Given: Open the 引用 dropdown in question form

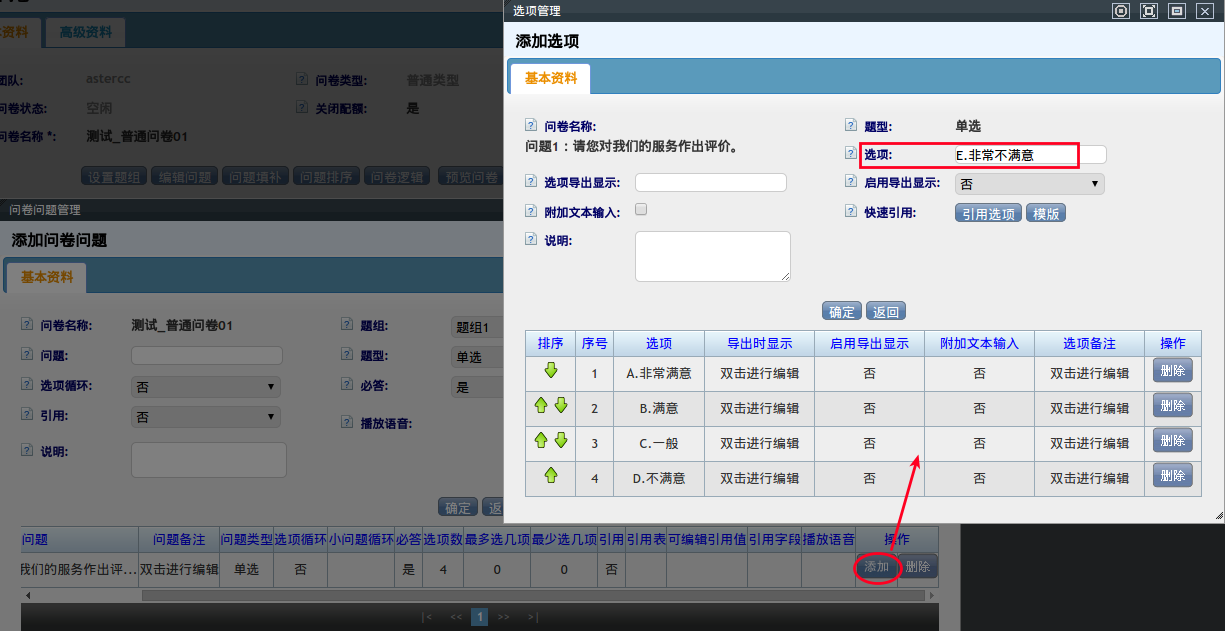Looking at the screenshot, I should click(x=206, y=417).
